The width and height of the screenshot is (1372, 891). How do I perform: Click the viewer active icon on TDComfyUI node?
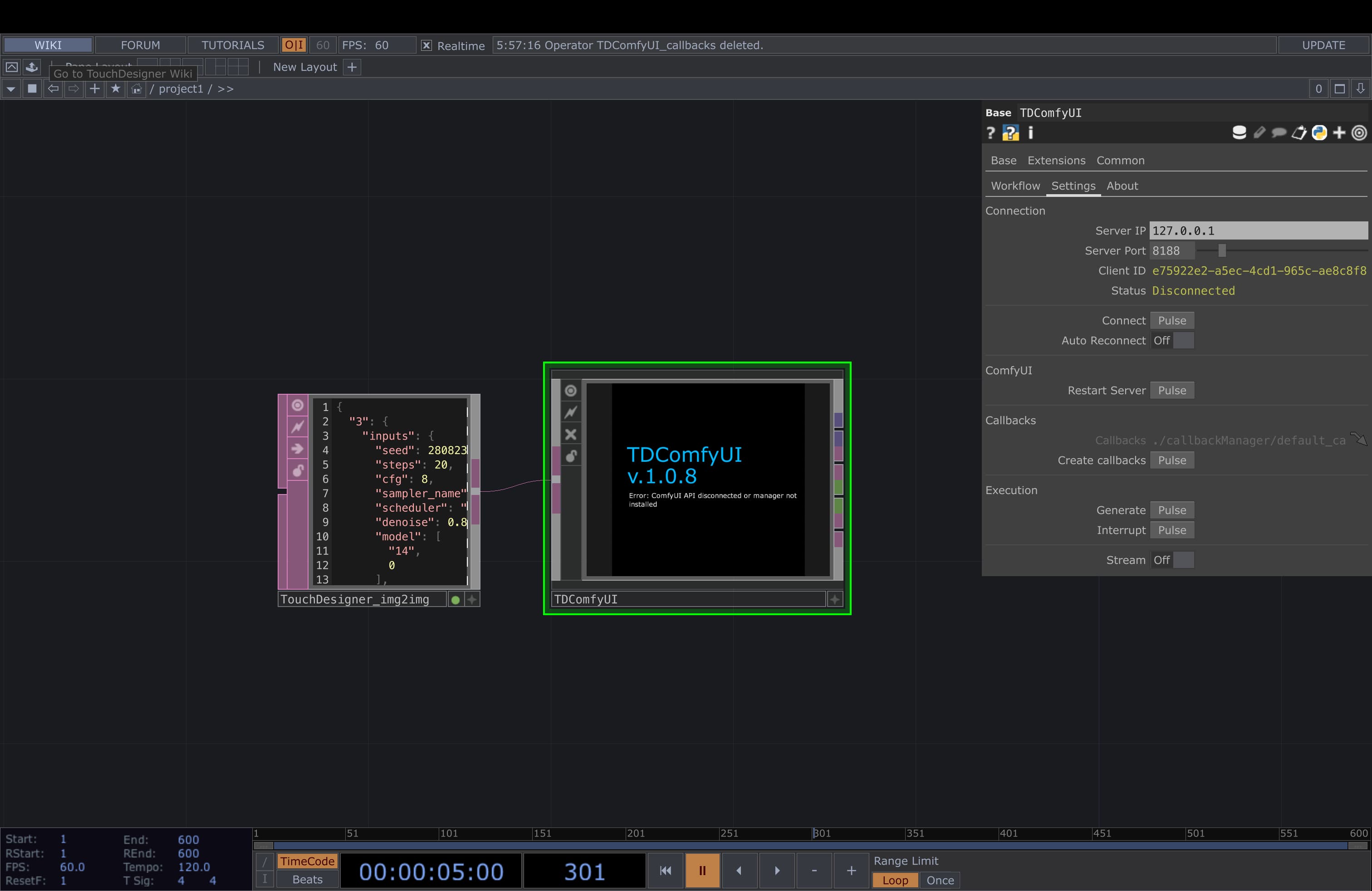[570, 391]
